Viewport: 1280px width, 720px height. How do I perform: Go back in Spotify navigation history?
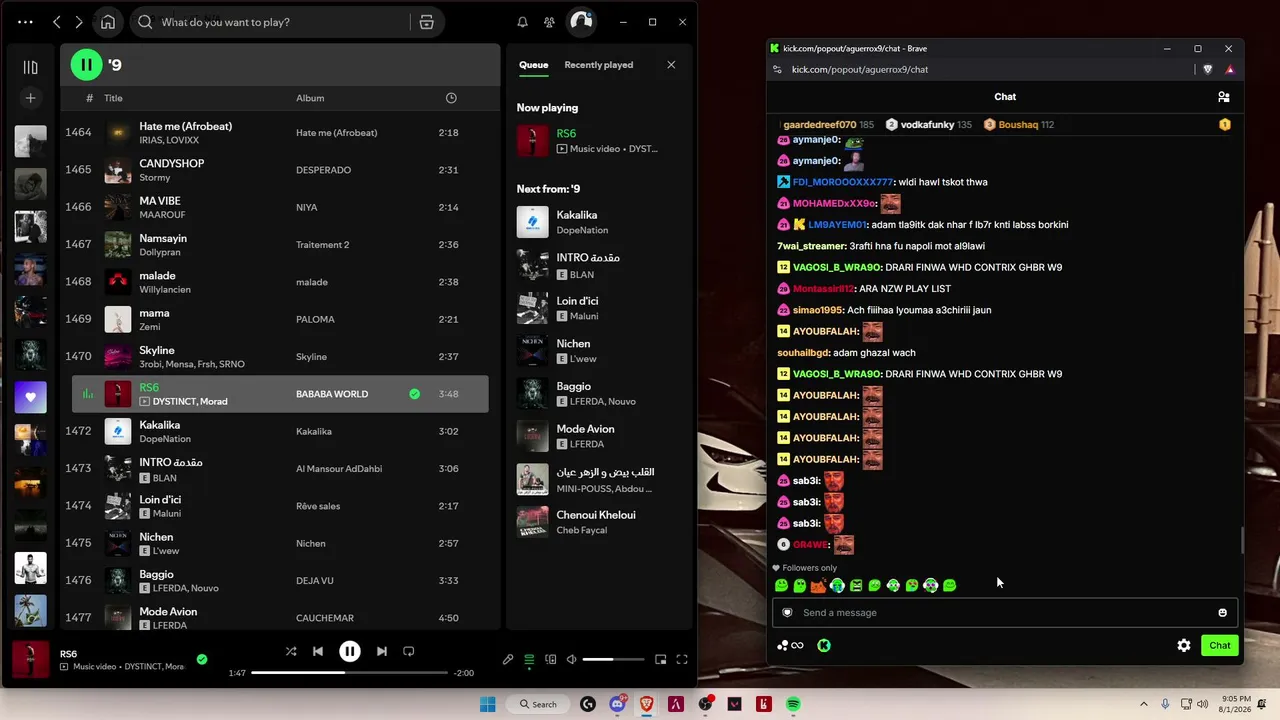click(57, 22)
